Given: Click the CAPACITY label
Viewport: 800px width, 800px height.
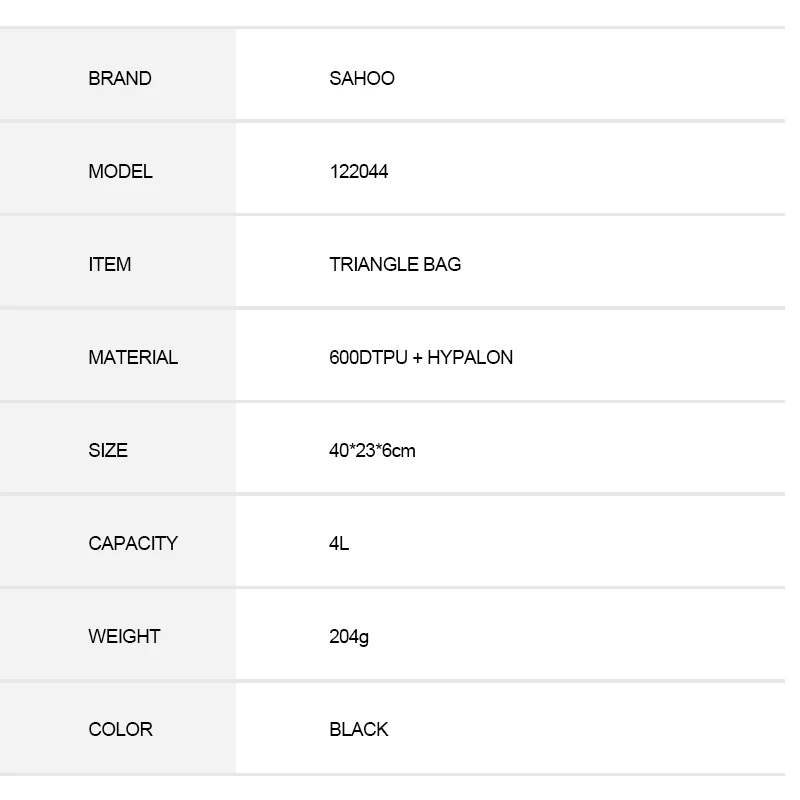Looking at the screenshot, I should tap(133, 544).
